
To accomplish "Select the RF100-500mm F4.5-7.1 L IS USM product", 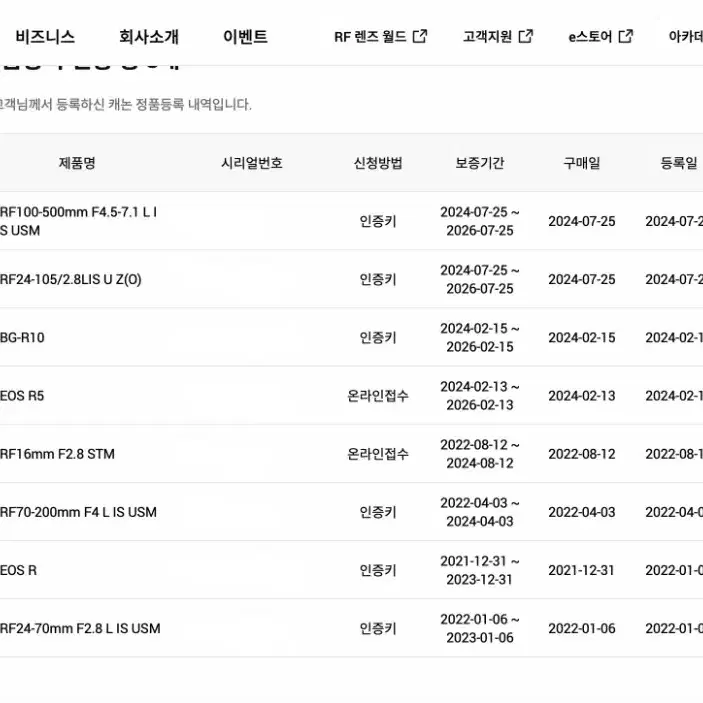I will [x=78, y=221].
